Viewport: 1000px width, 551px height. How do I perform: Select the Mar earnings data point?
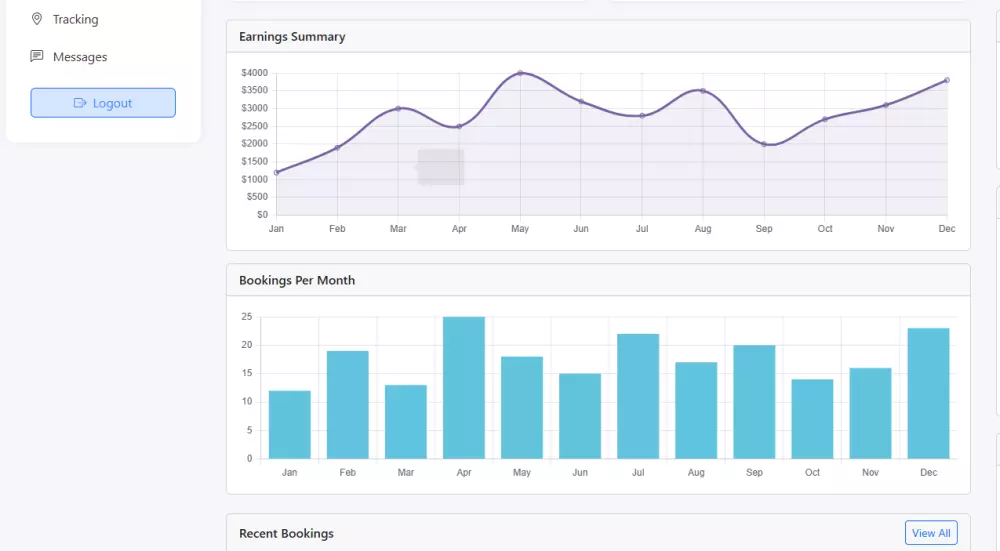tap(398, 108)
